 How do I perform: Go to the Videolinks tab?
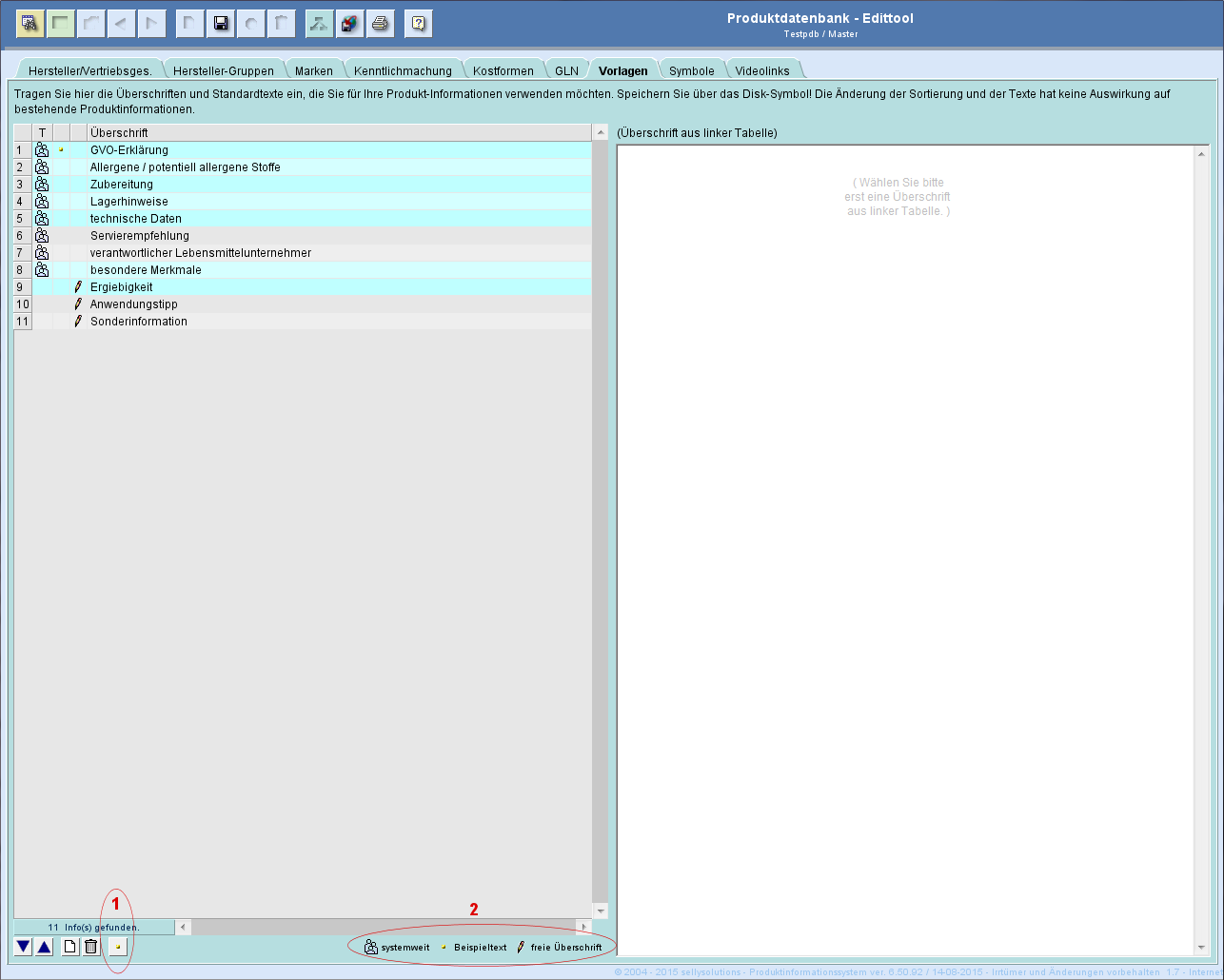click(x=762, y=70)
